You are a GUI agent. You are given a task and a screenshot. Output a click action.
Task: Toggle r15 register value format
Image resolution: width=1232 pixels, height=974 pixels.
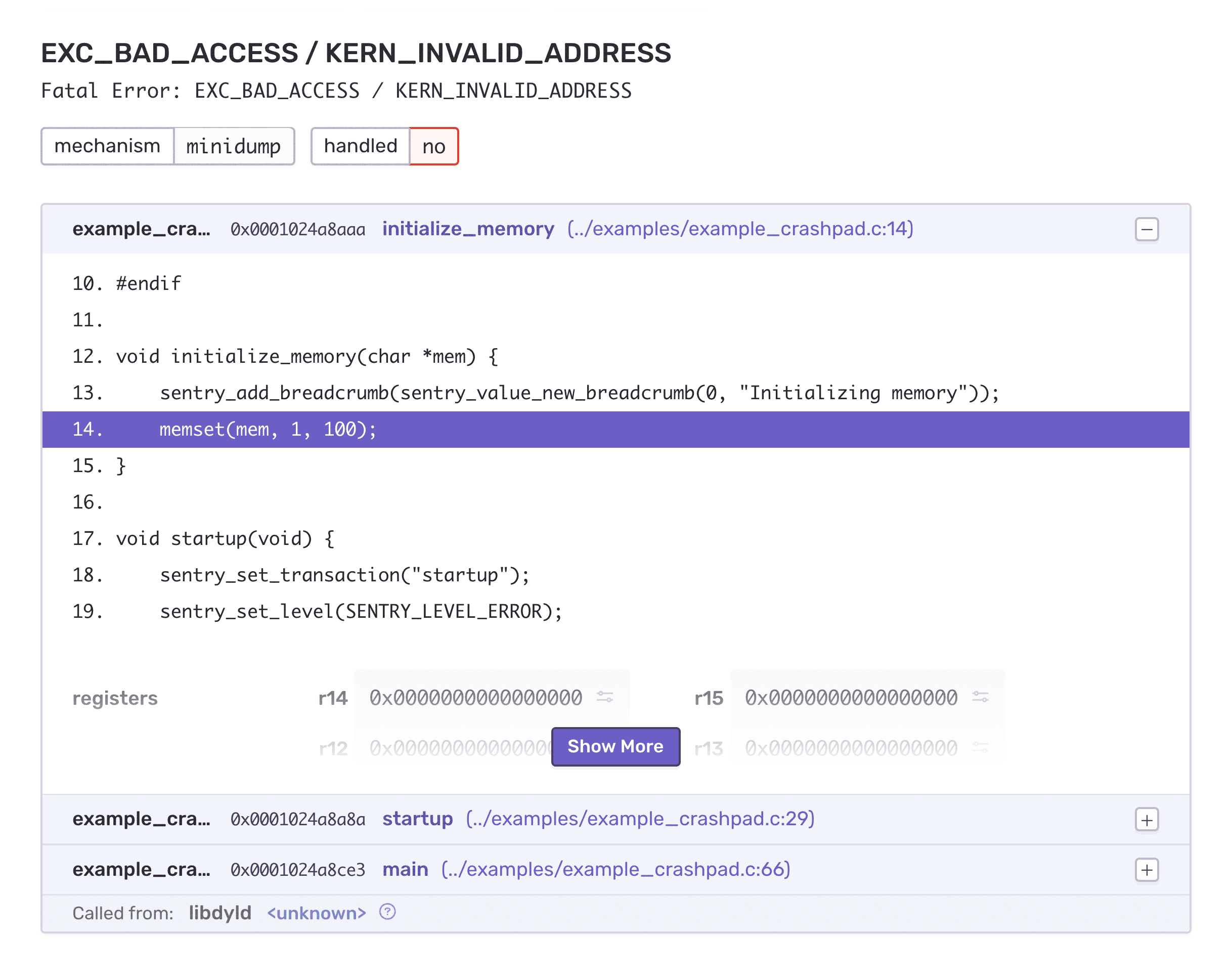tap(980, 697)
